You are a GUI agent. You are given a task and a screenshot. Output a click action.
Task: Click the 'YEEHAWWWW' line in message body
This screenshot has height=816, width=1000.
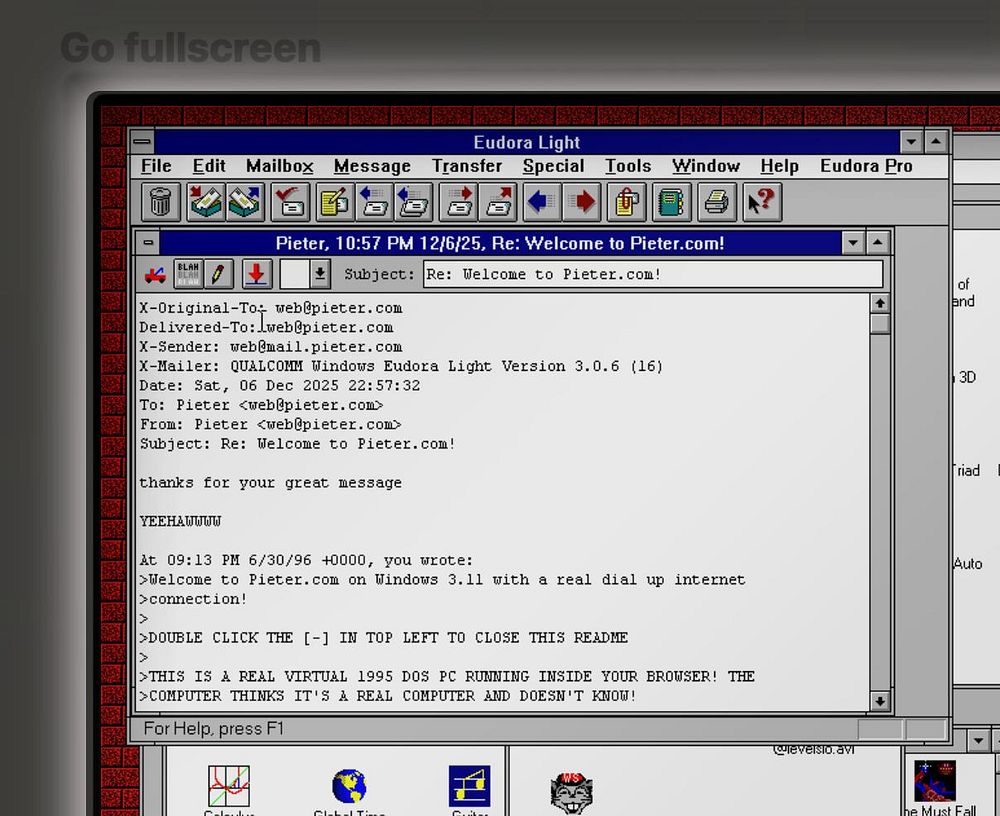[180, 521]
